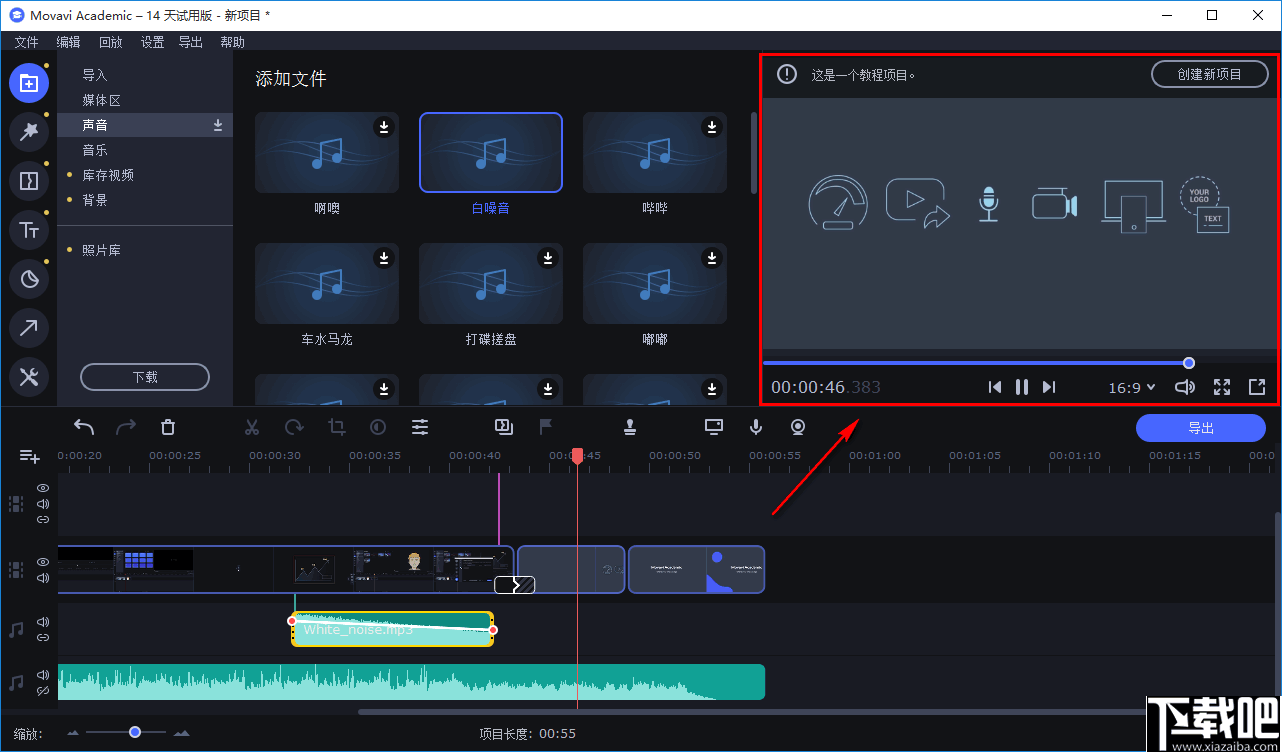The image size is (1282, 752).
Task: Pause playback in the preview player
Action: [x=1021, y=387]
